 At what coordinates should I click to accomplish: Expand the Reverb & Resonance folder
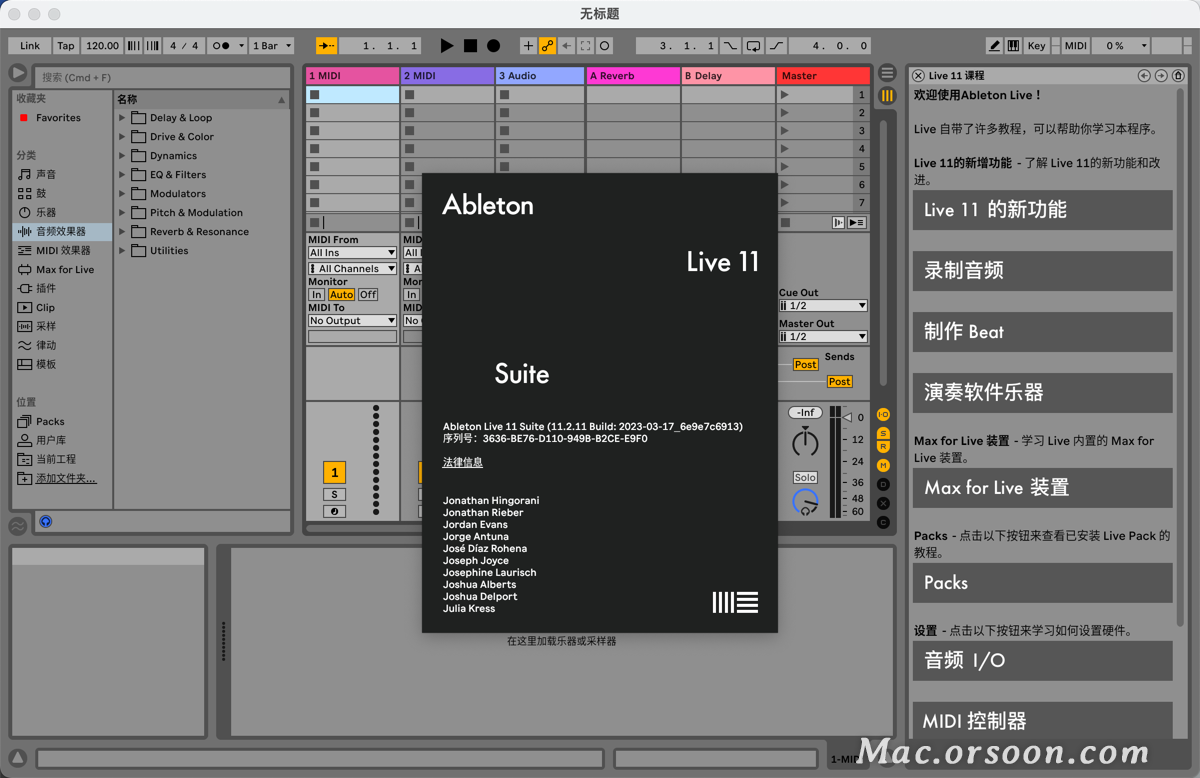tap(123, 231)
